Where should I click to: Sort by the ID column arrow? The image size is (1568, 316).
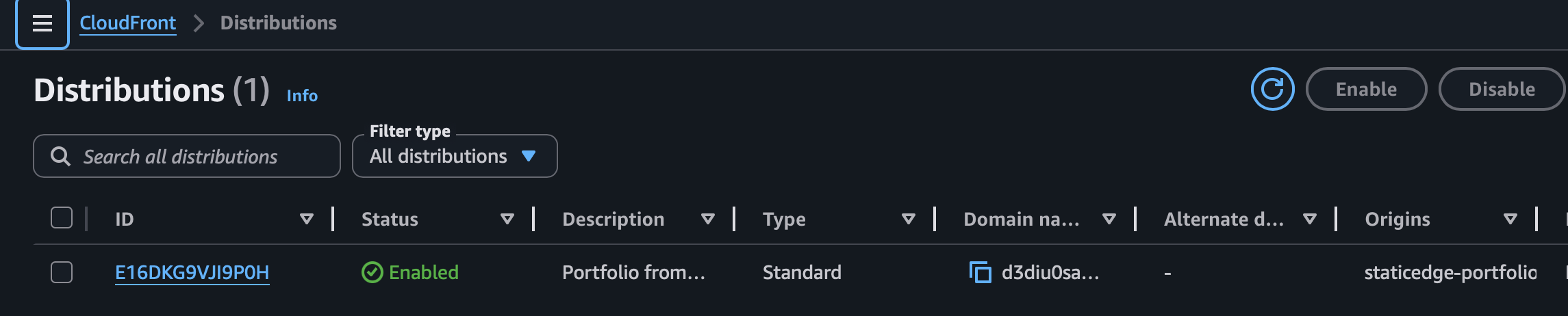tap(307, 220)
